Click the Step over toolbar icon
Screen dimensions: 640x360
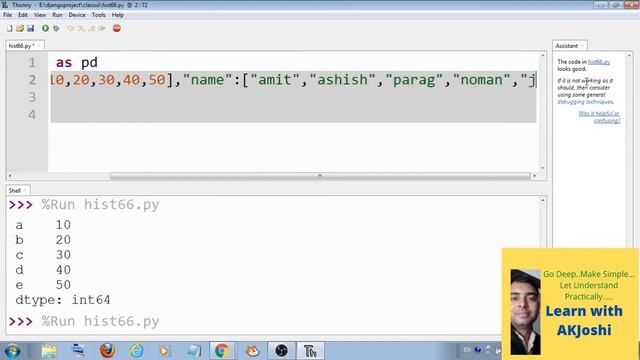(71, 29)
